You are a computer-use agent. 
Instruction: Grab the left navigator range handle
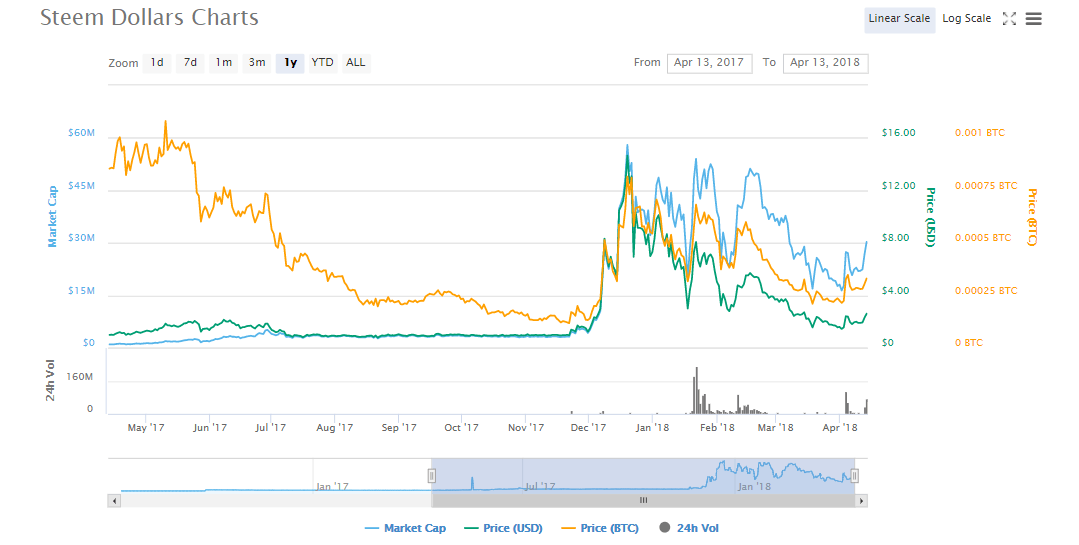(x=431, y=476)
